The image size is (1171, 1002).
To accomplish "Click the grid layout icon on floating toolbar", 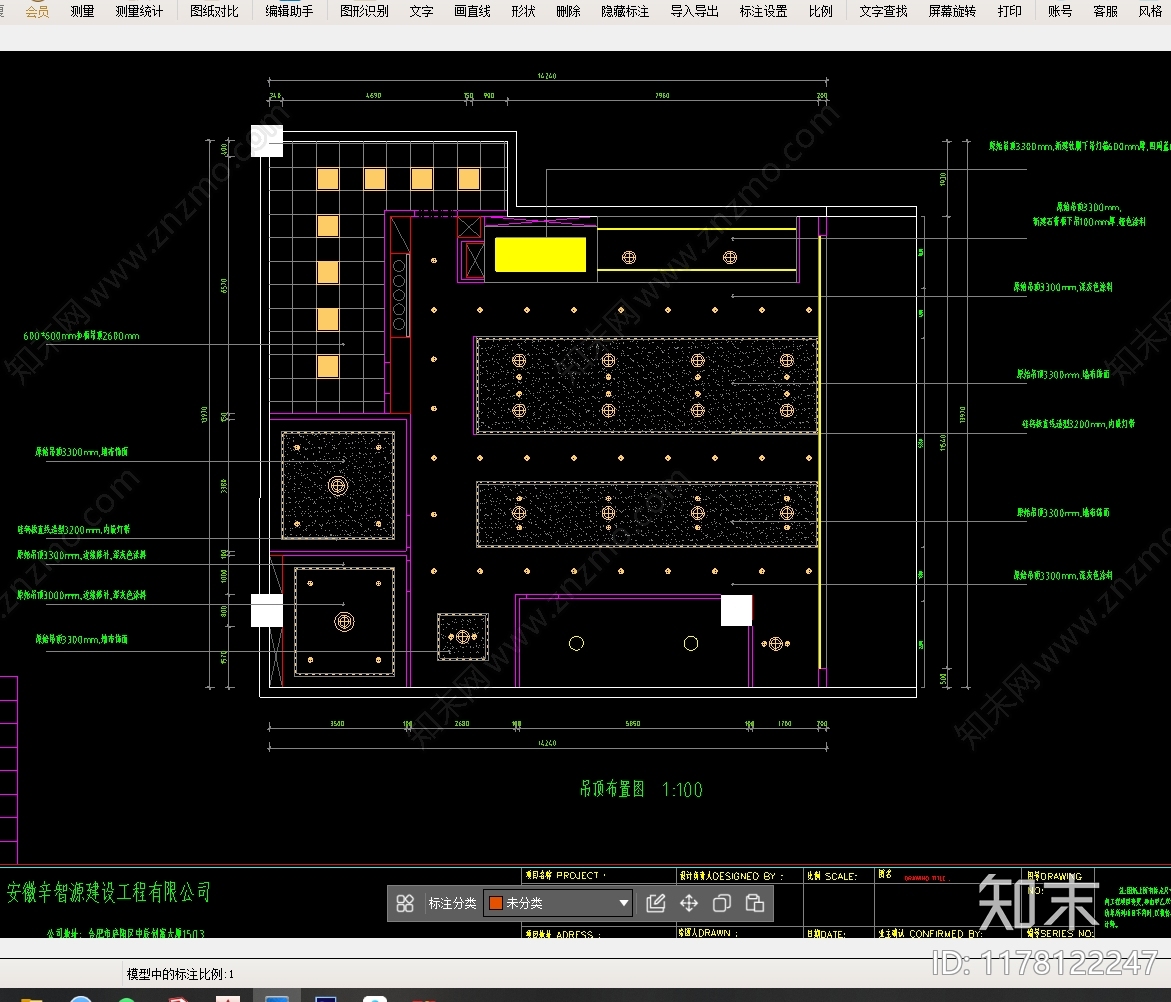I will [x=405, y=903].
